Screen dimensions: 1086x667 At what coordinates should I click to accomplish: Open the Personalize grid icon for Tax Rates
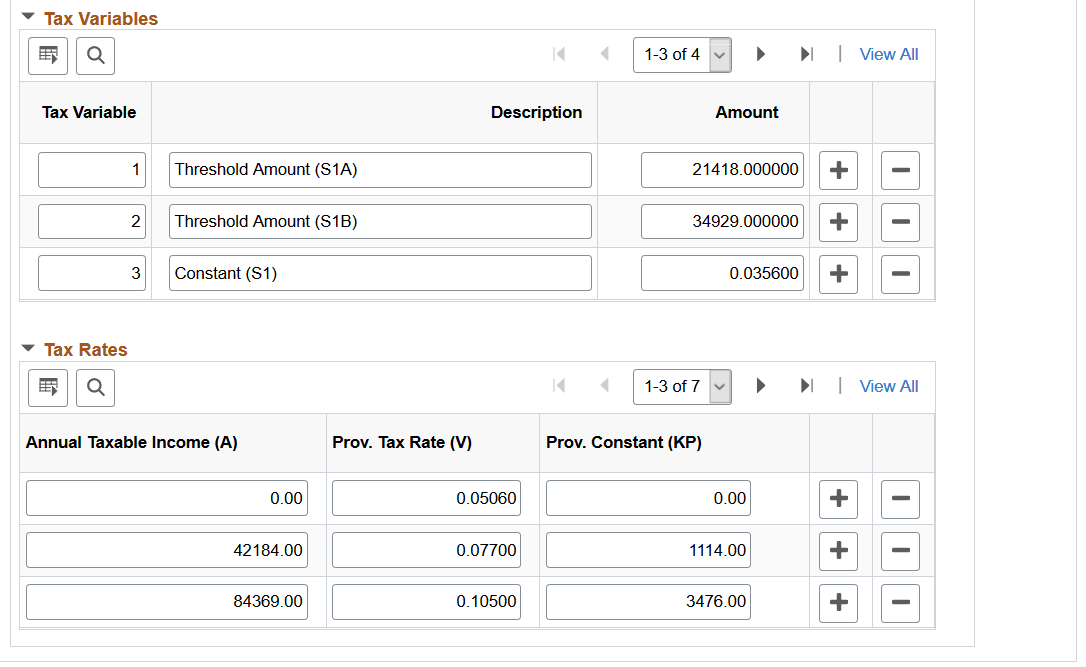tap(47, 387)
